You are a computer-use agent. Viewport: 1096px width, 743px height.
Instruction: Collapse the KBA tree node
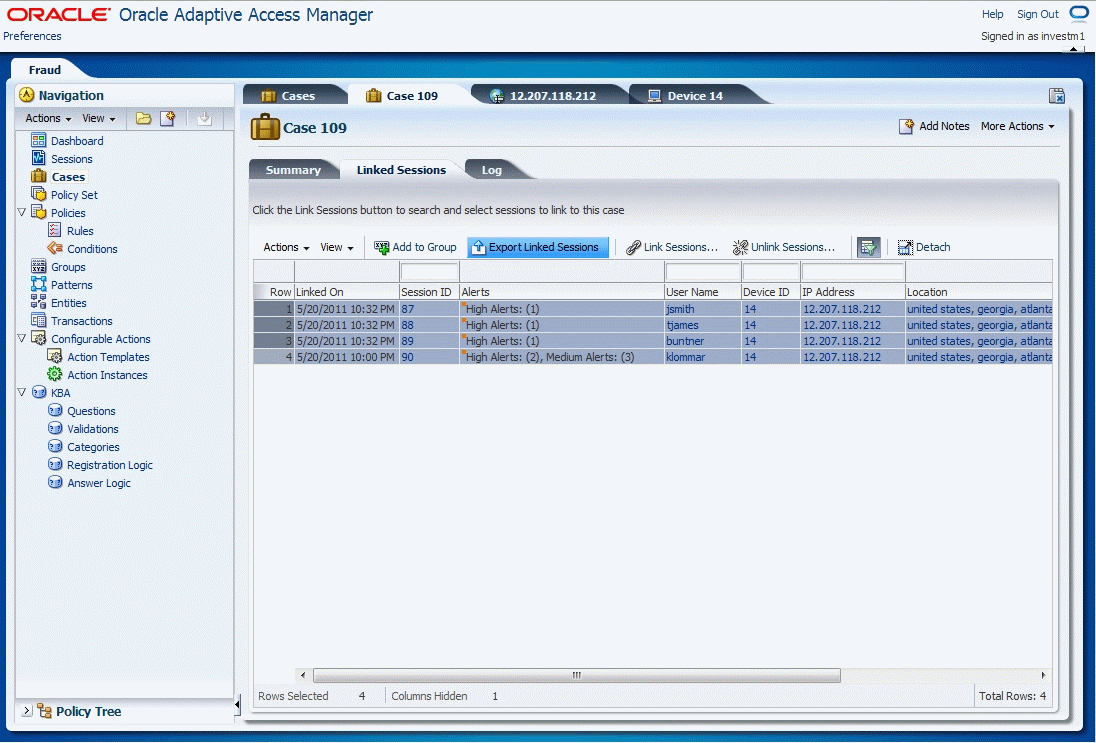pos(21,392)
